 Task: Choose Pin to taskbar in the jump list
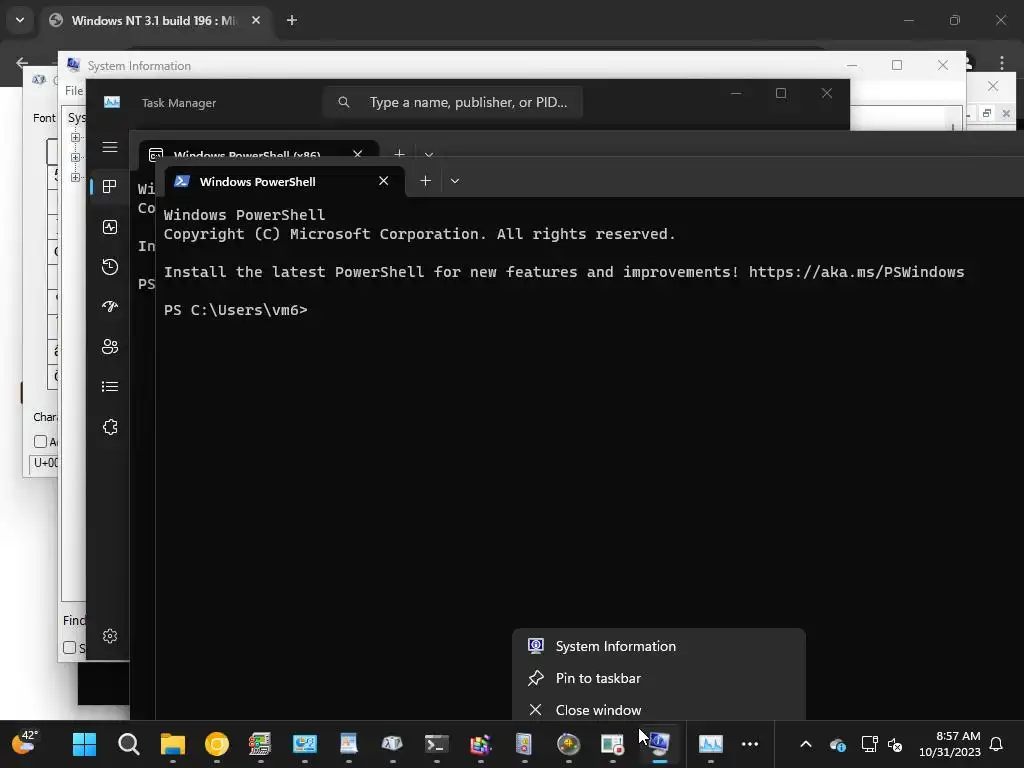[x=658, y=678]
